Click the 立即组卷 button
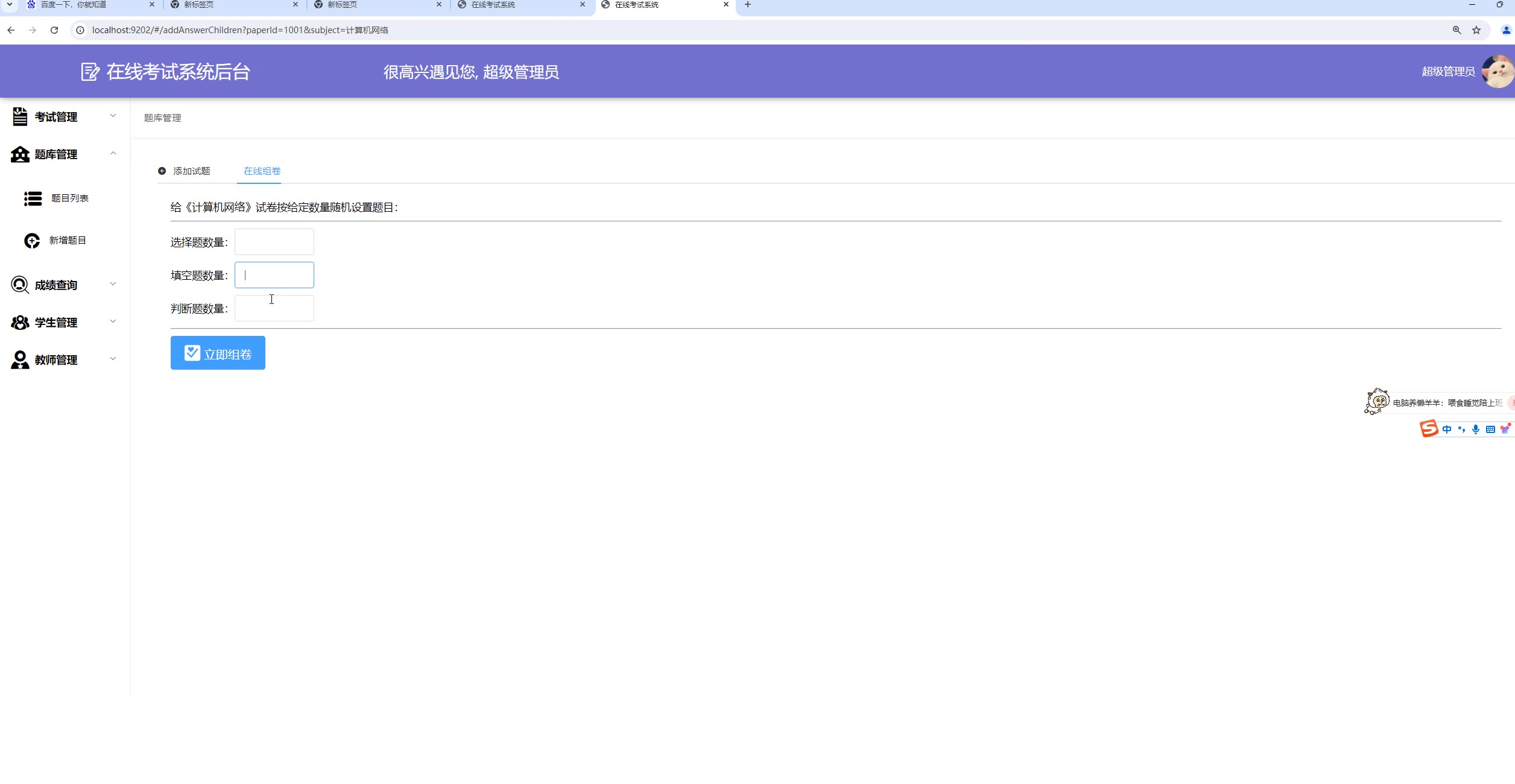Screen dimensions: 1515x784 point(218,353)
